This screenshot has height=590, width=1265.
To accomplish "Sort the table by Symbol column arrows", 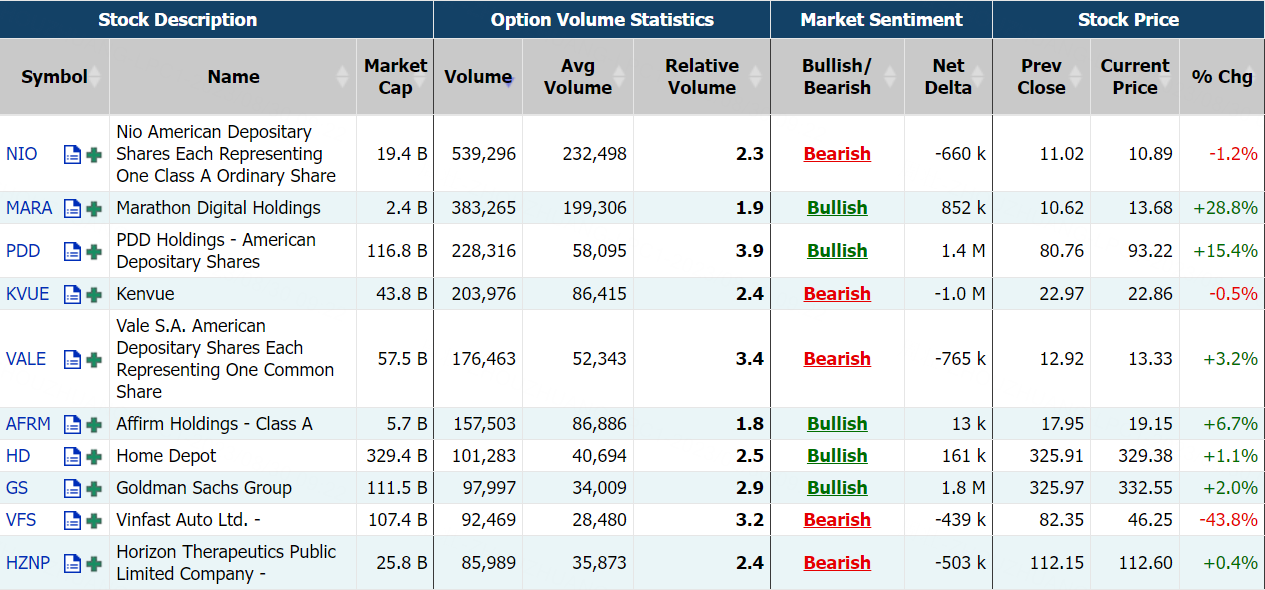I will tap(96, 77).
